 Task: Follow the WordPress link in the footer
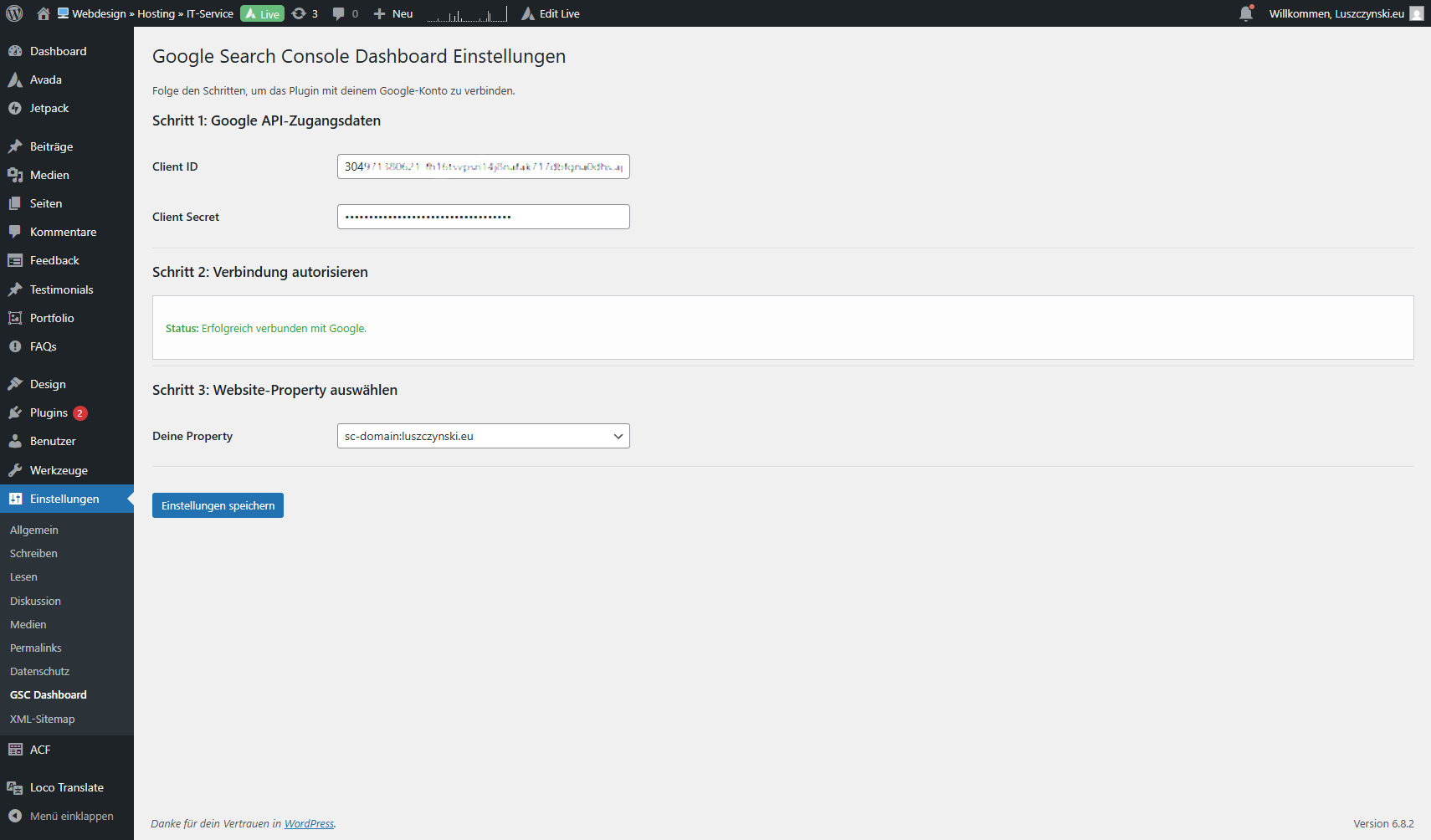pyautogui.click(x=309, y=823)
